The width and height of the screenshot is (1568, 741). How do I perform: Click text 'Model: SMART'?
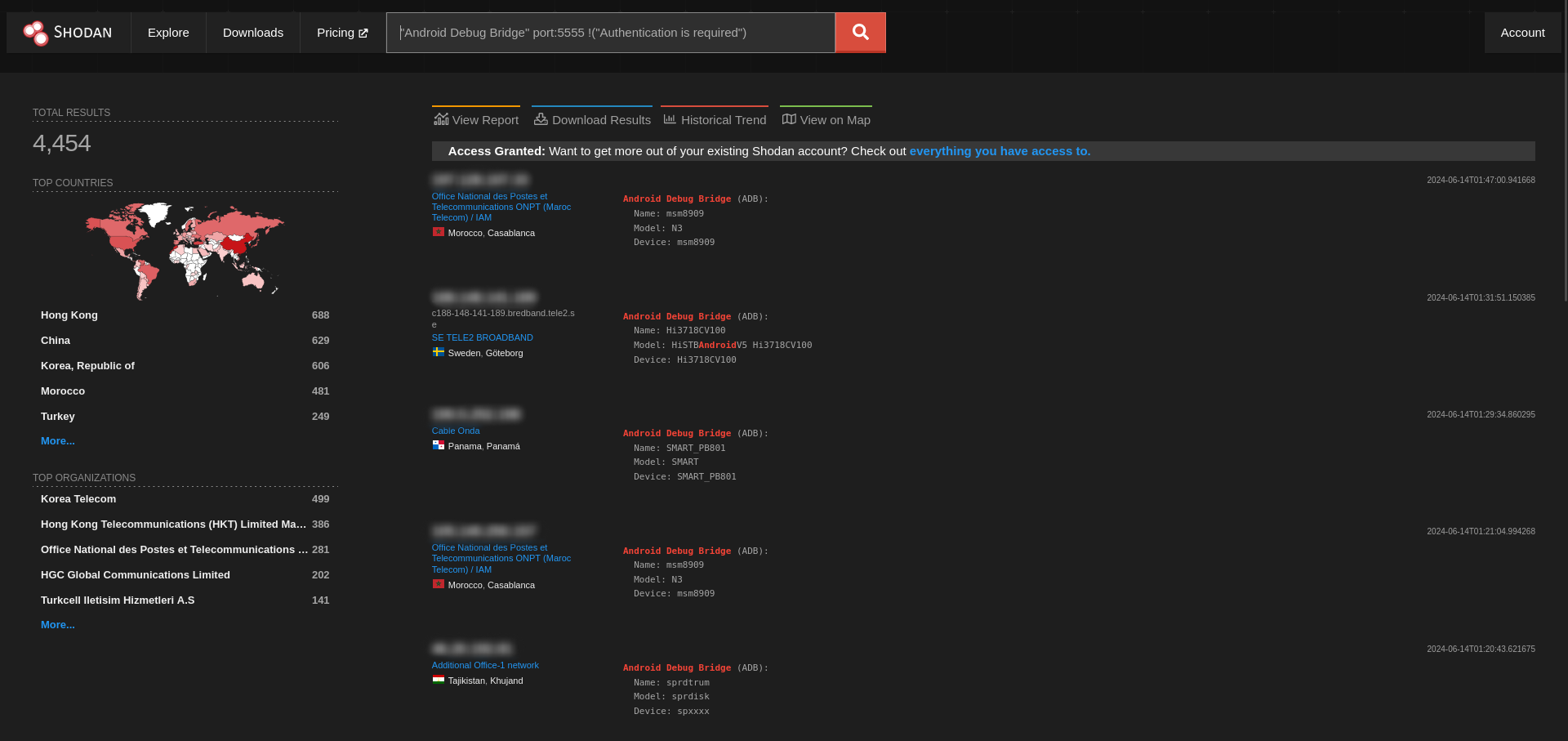click(666, 462)
